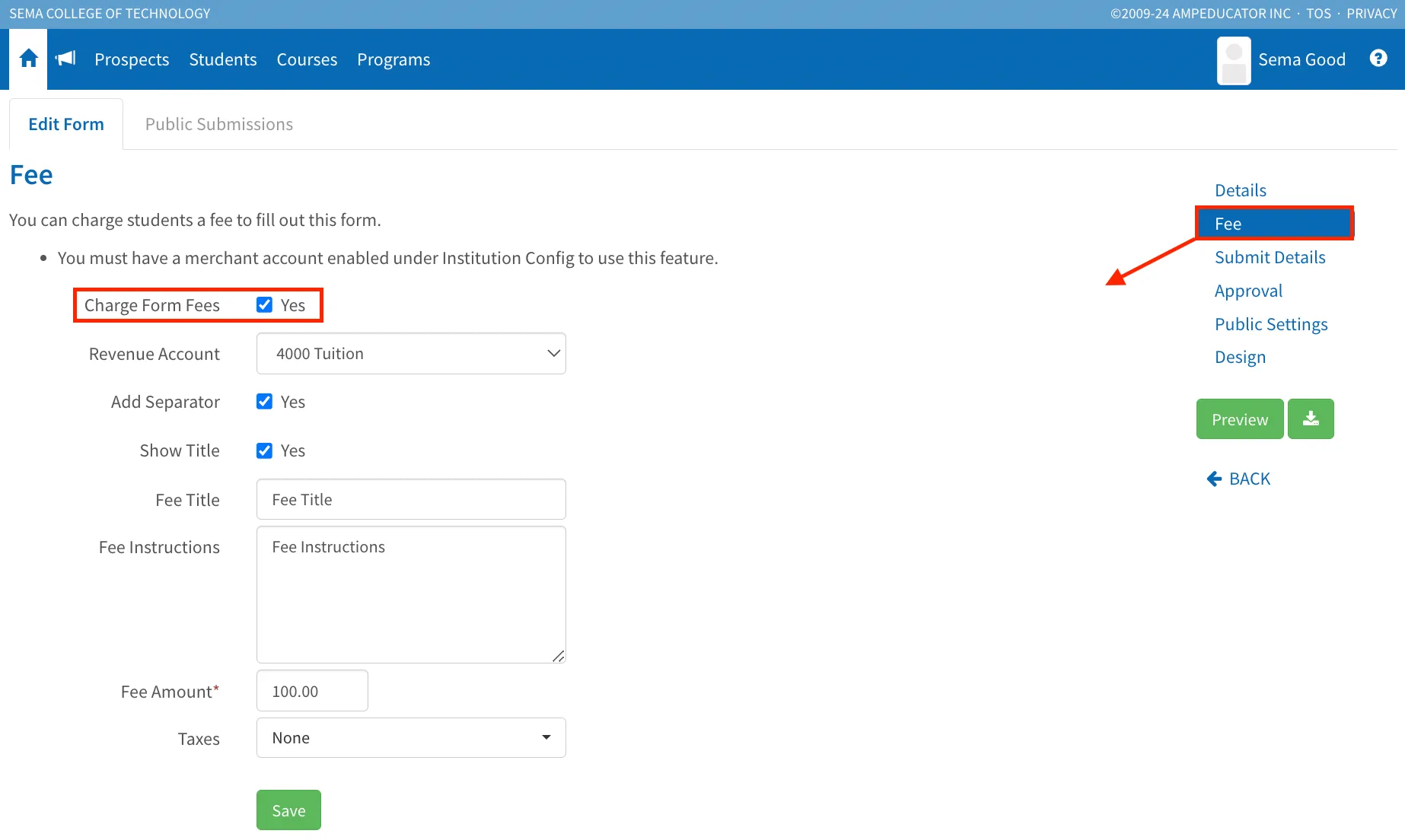Open the Details section link
Image resolution: width=1405 pixels, height=840 pixels.
(x=1241, y=190)
